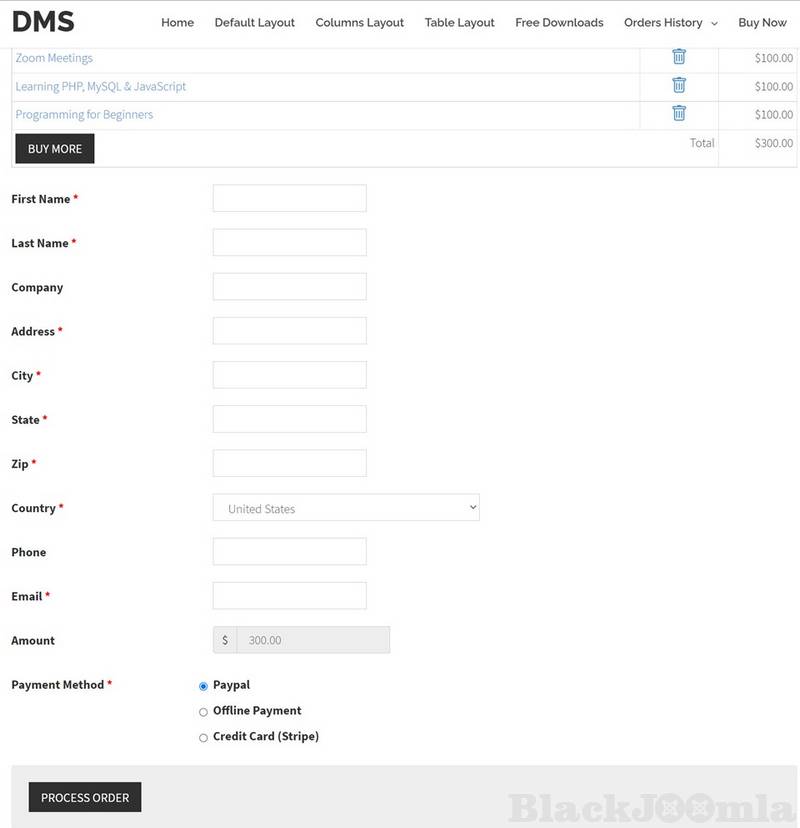Click the Zip text box
This screenshot has height=828, width=800.
(289, 463)
